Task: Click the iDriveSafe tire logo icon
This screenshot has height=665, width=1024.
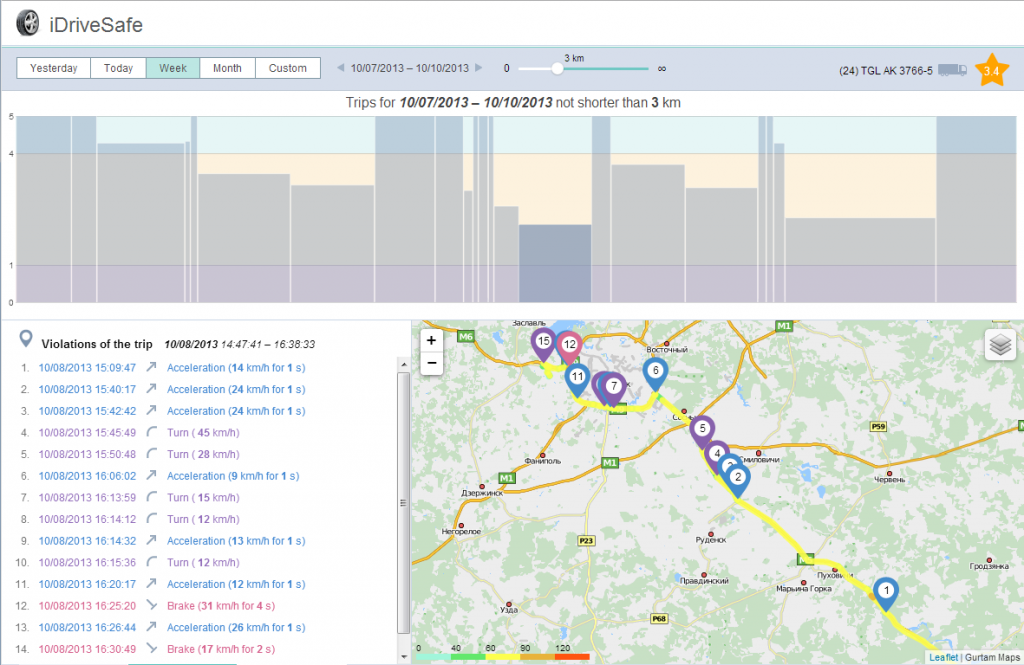Action: pos(29,22)
